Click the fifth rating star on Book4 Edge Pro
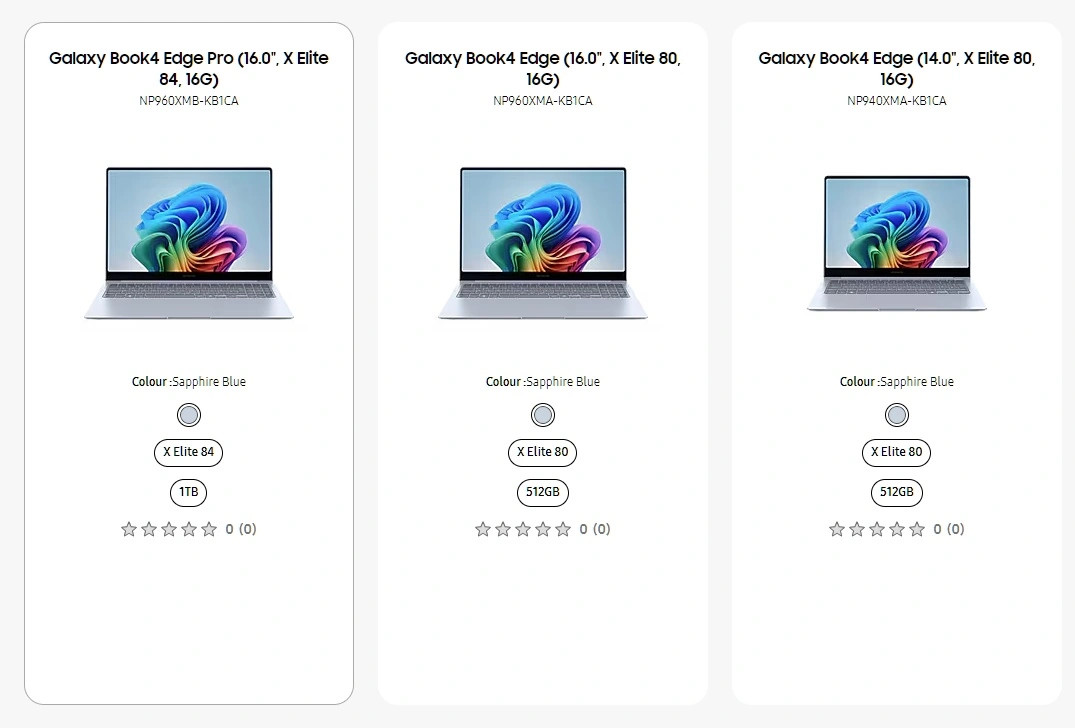The image size is (1075, 728). 209,529
